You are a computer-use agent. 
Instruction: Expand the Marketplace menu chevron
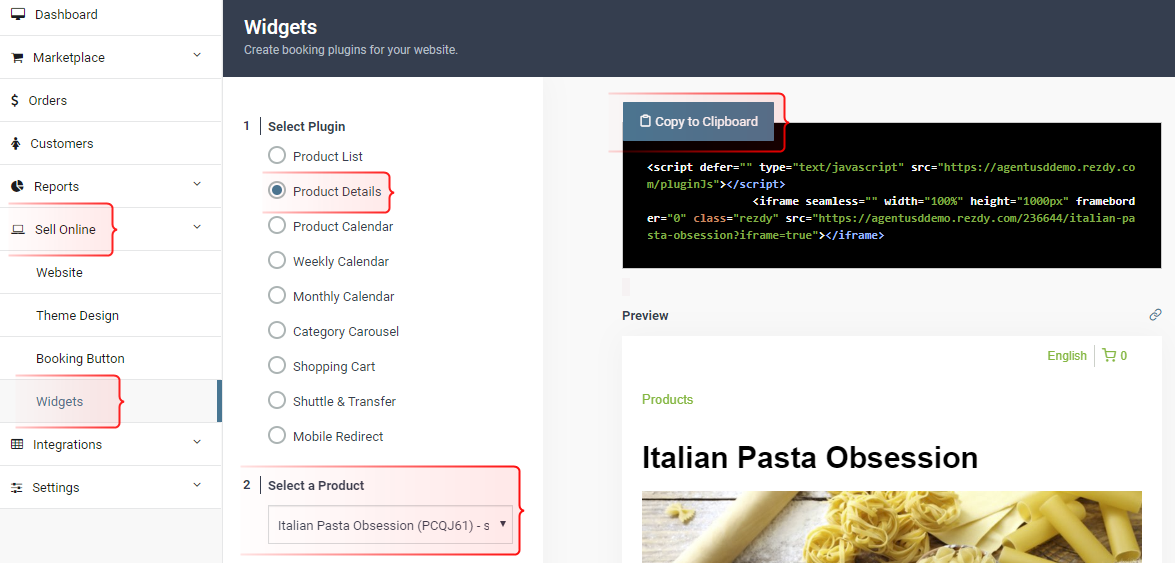coord(197,55)
